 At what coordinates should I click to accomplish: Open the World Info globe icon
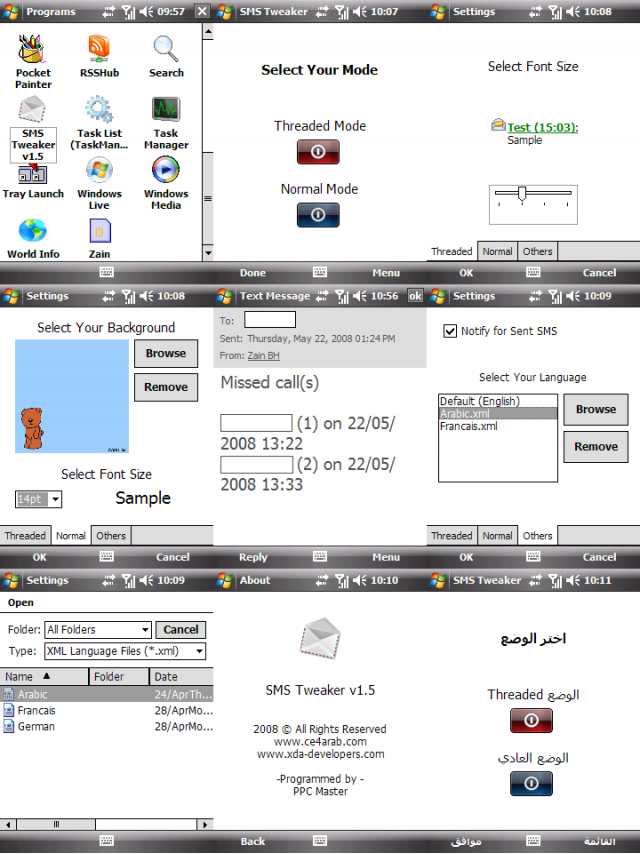33,230
